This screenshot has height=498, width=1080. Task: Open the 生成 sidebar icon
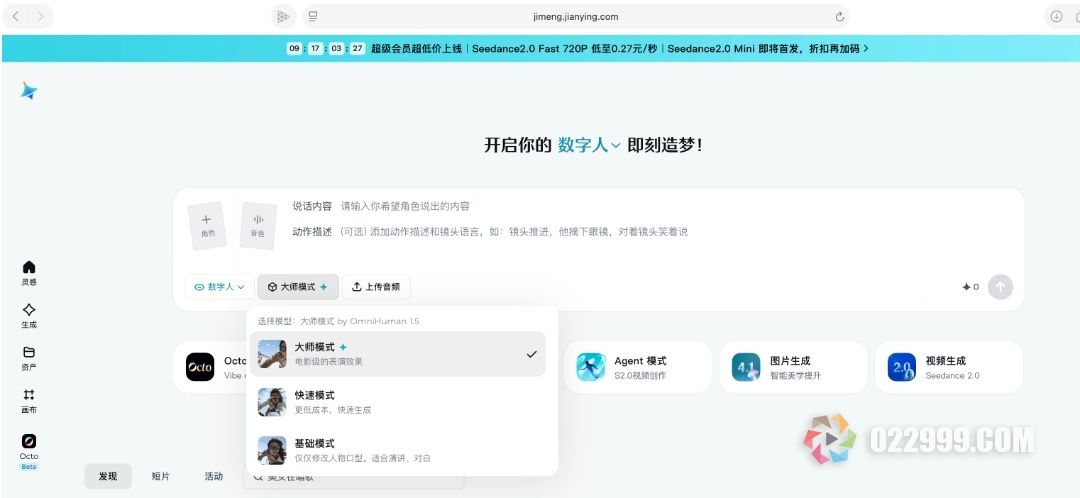coord(29,315)
